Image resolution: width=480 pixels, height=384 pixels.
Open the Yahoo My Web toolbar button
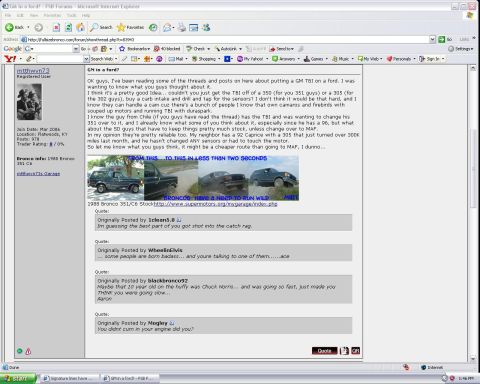(369, 59)
